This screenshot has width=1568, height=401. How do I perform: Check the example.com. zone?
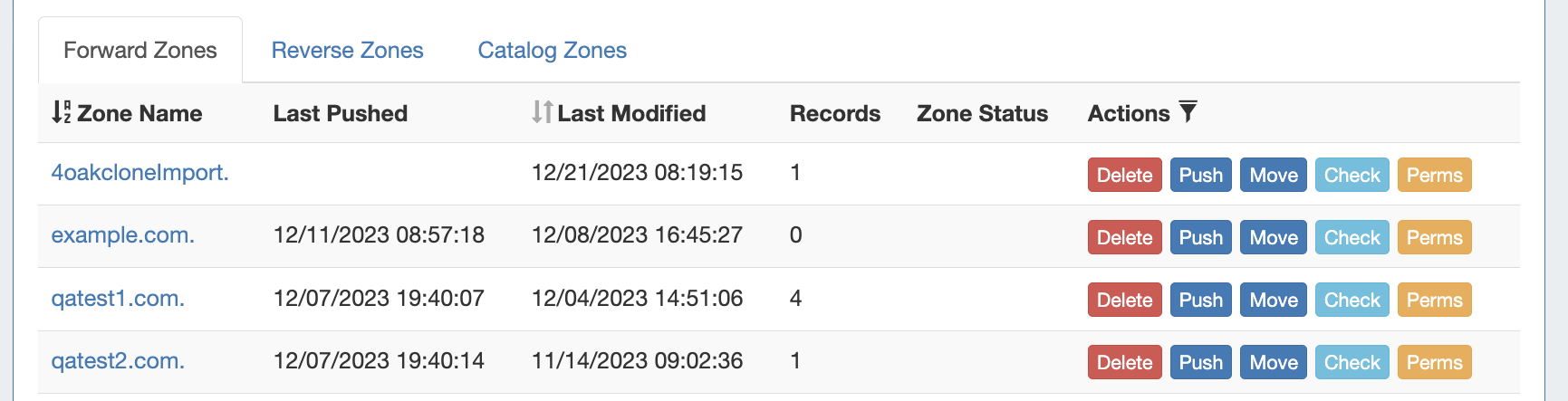pos(1352,237)
